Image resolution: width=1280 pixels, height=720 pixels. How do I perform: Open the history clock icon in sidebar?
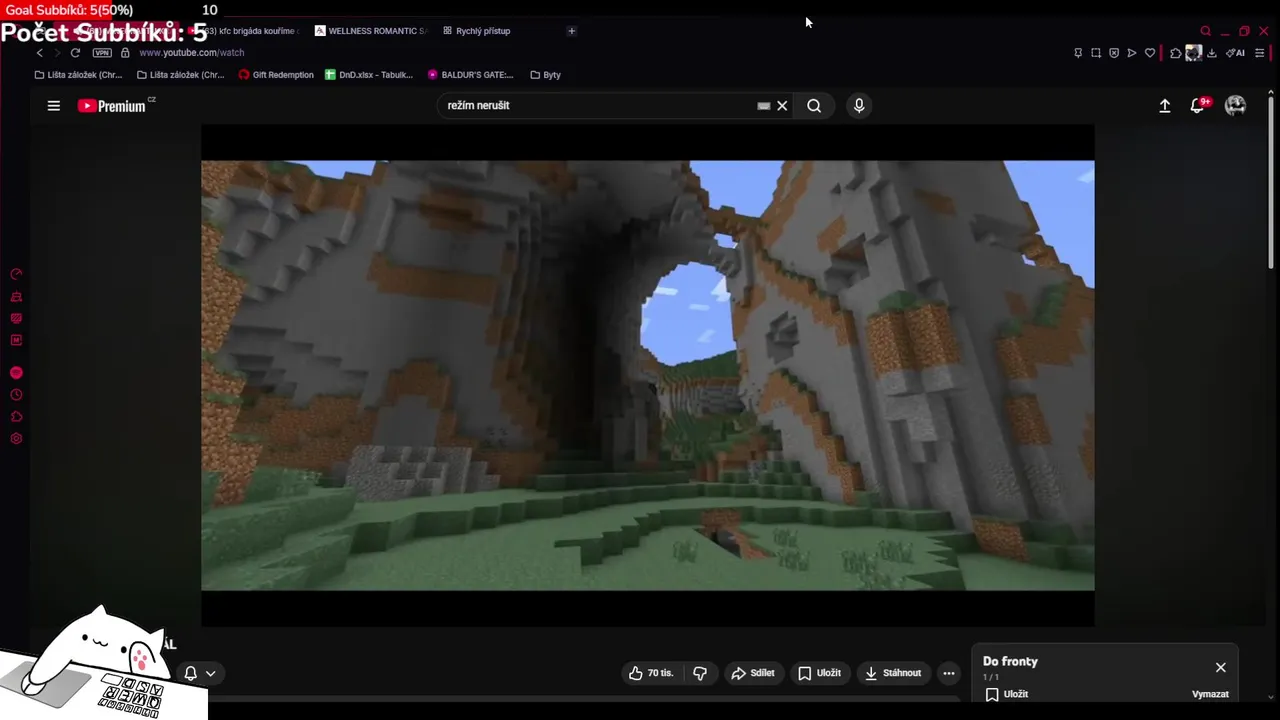coord(16,395)
